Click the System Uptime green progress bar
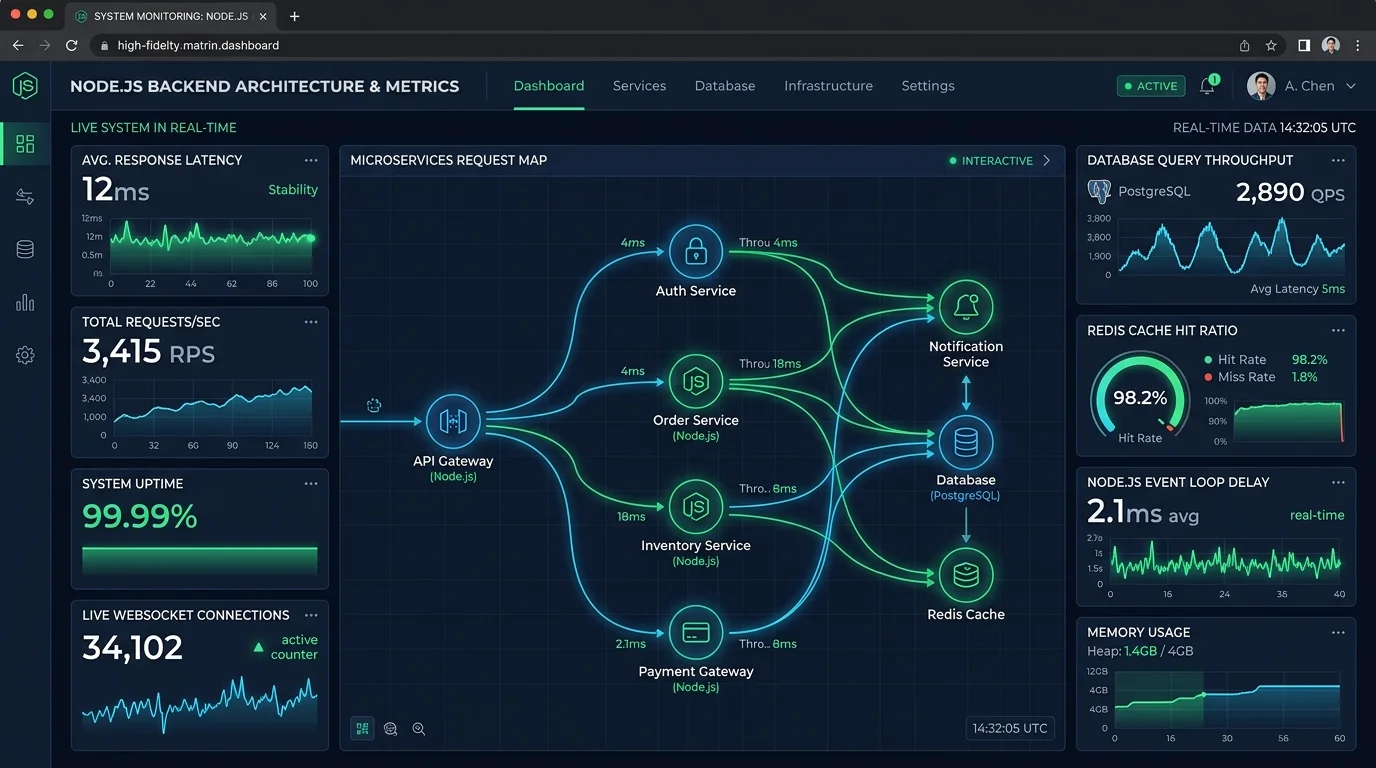Screen dimensions: 1376x768 pyautogui.click(x=200, y=560)
